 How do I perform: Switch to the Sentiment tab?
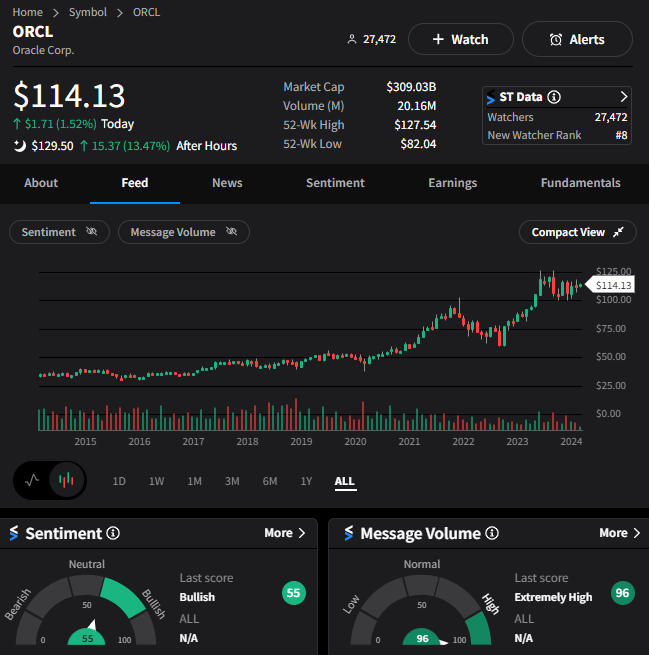[x=335, y=183]
